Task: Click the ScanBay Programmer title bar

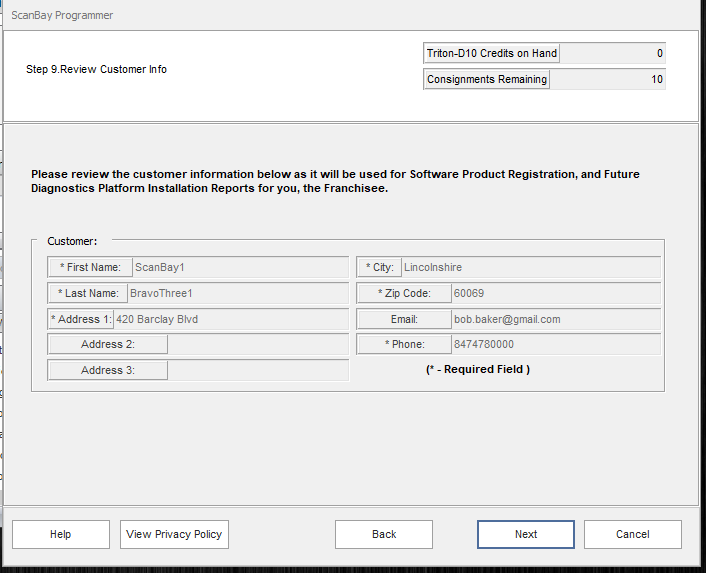Action: [x=300, y=15]
